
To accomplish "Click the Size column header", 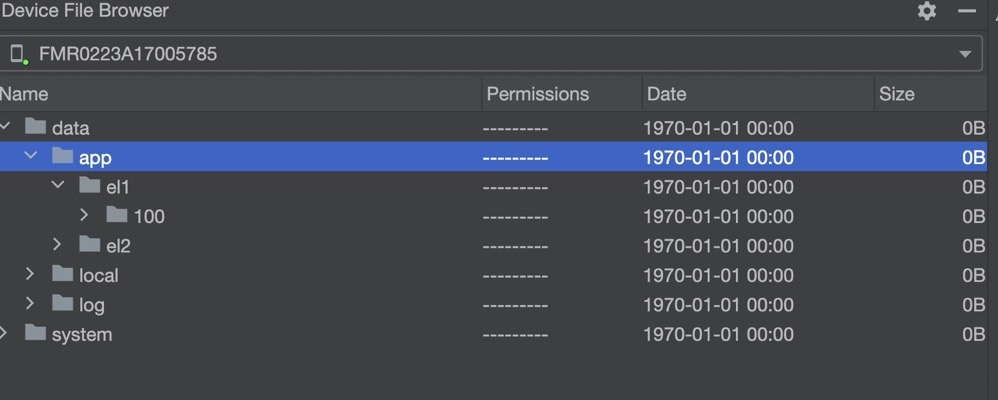I will [x=896, y=94].
